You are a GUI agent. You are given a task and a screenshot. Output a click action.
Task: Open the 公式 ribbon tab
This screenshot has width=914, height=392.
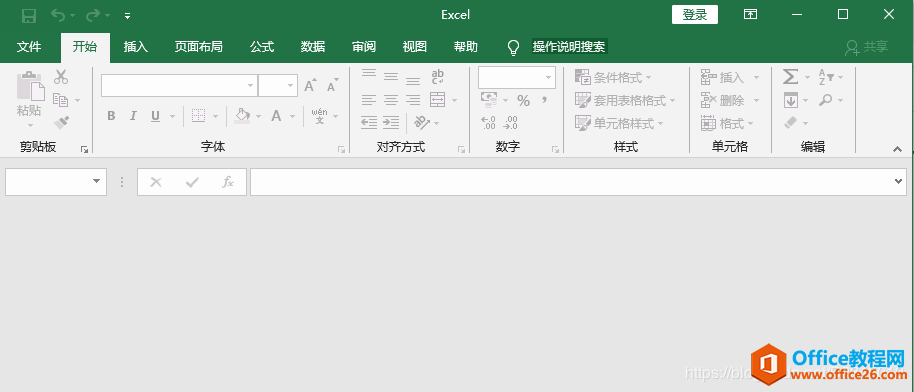click(x=262, y=47)
